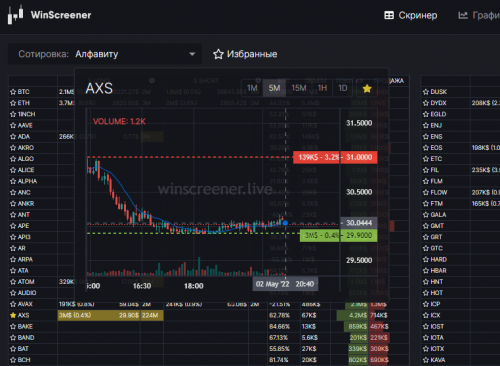Image resolution: width=500 pixels, height=366 pixels.
Task: Star the ATA row
Action: pyautogui.click(x=13, y=270)
